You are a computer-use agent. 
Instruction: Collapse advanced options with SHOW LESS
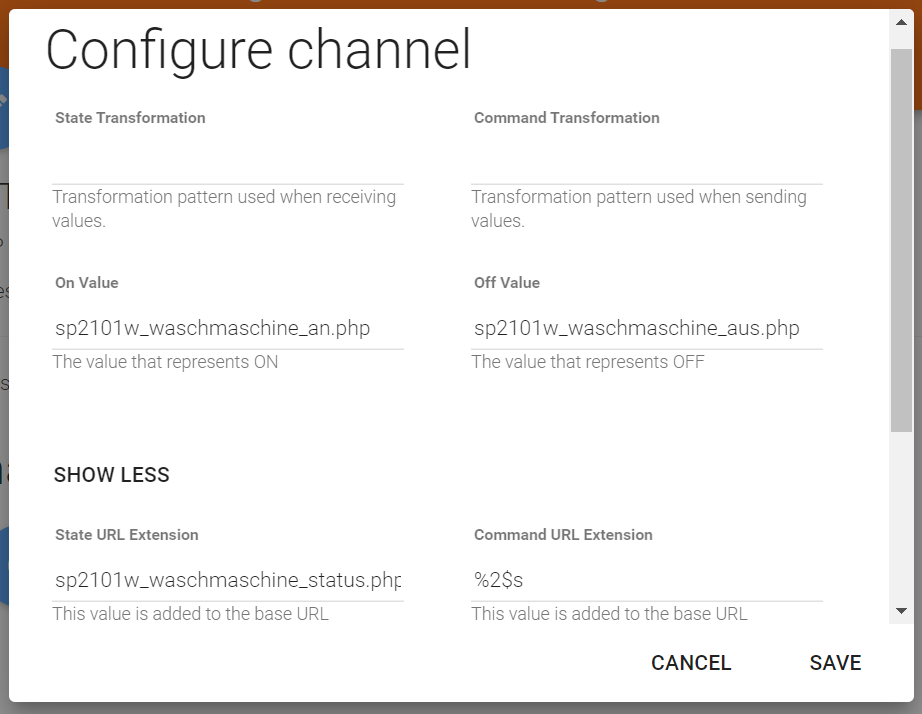(112, 475)
